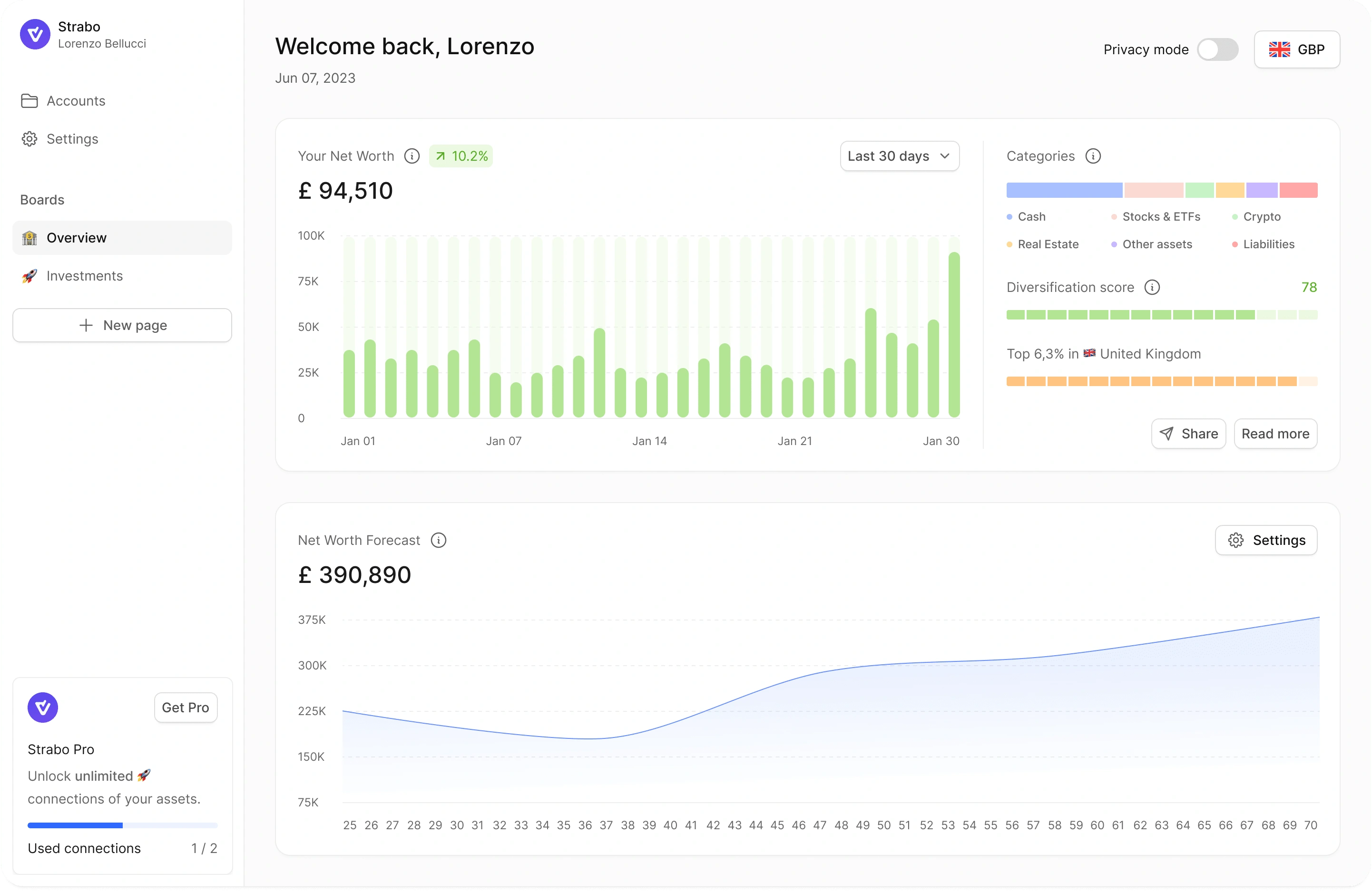Open Settings in the sidebar
Image resolution: width=1372 pixels, height=892 pixels.
(72, 139)
